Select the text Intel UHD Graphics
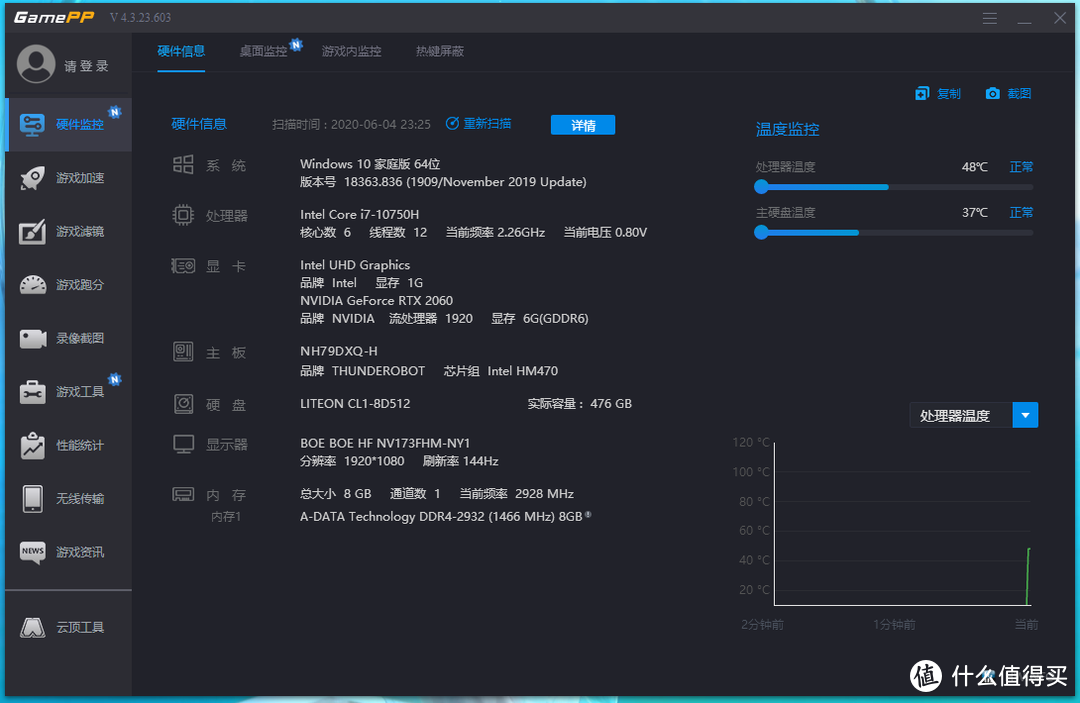Screen dimensions: 1080x703 point(355,265)
